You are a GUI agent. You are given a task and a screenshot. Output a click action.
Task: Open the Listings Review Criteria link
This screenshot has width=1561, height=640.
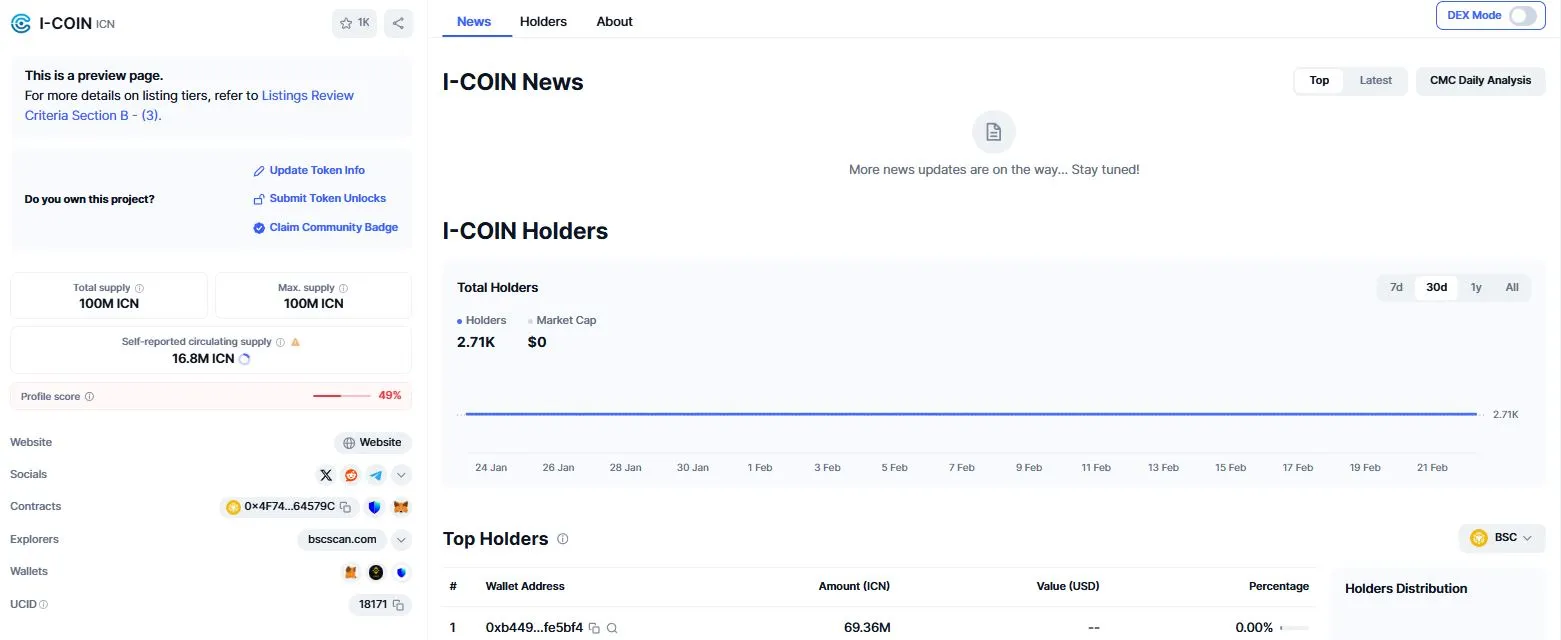coord(308,95)
